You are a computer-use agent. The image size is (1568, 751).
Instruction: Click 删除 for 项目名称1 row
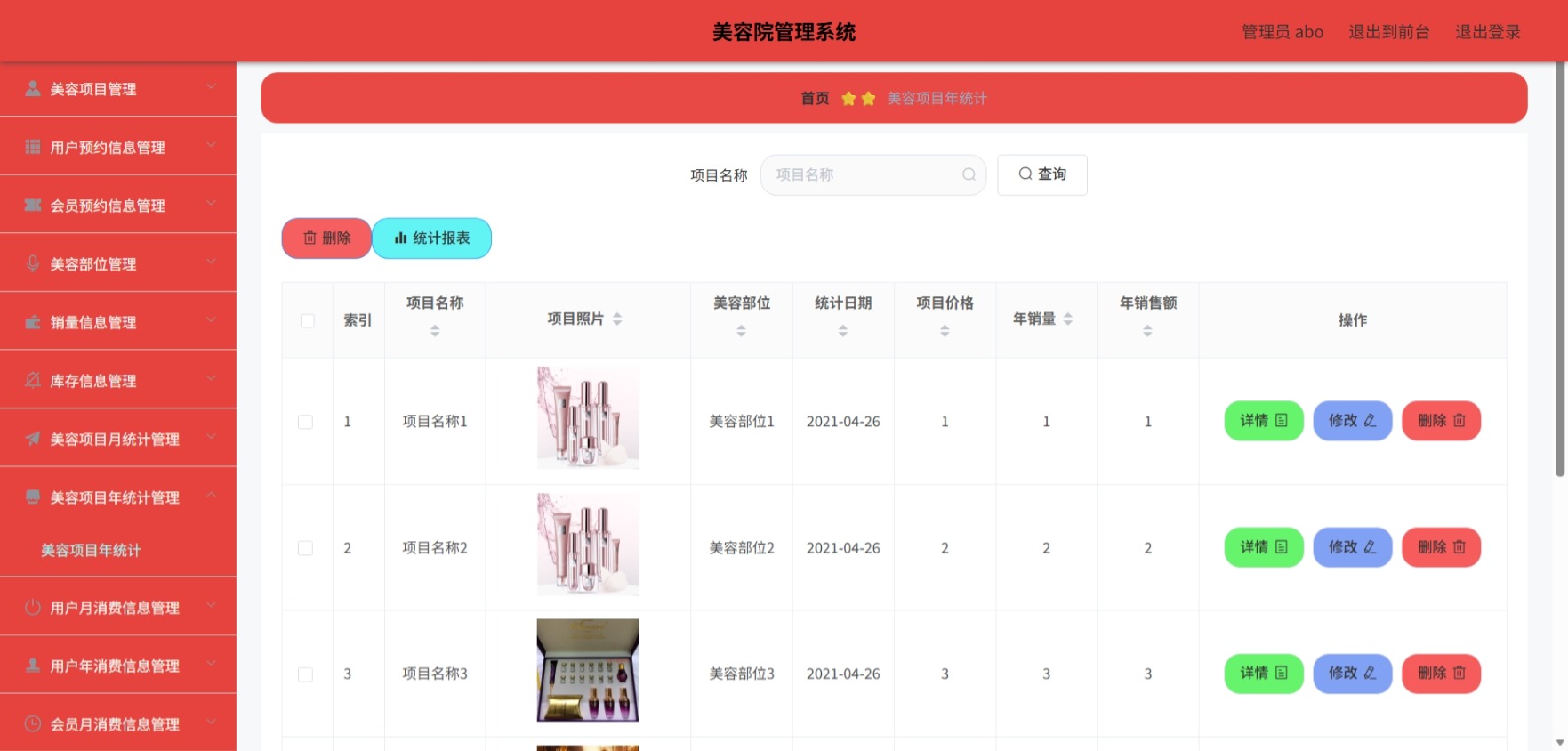click(1441, 420)
